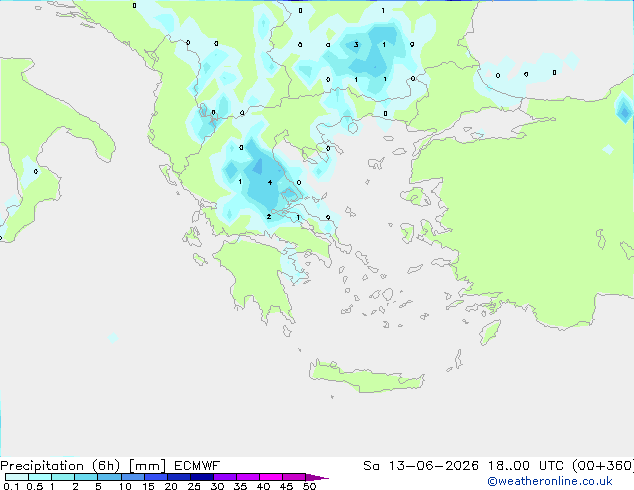Click the '[mm]' unit label
The image size is (634, 490).
(148, 466)
